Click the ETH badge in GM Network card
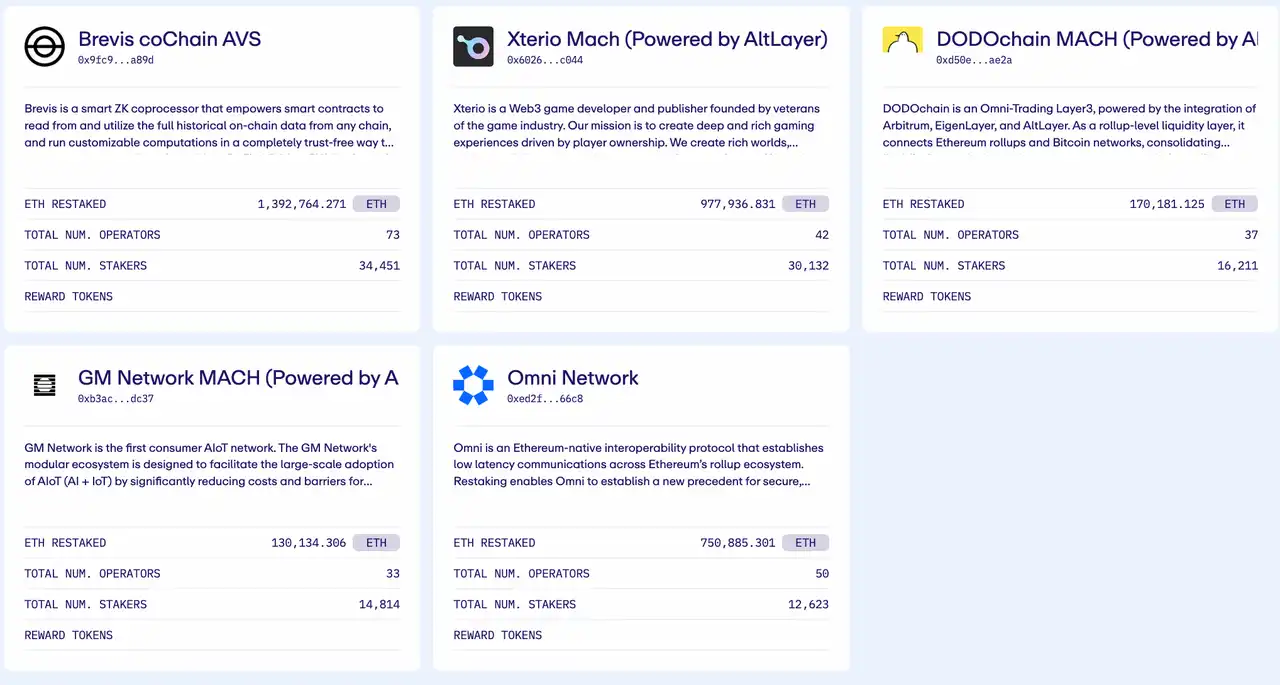The width and height of the screenshot is (1280, 685). click(x=376, y=543)
